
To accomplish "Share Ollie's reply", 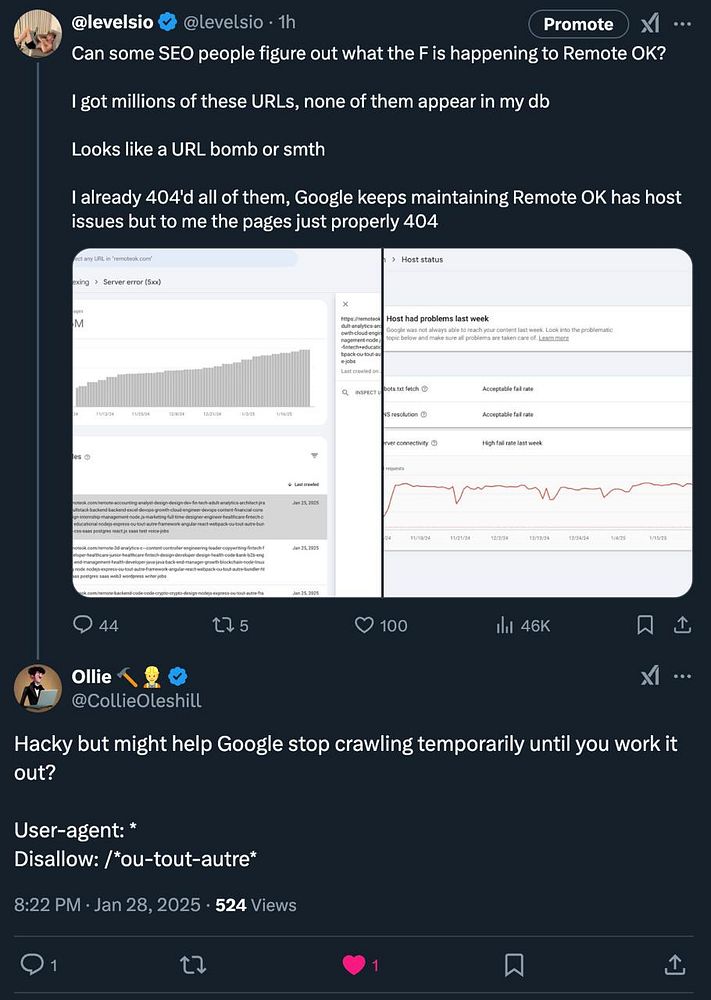I will click(675, 965).
